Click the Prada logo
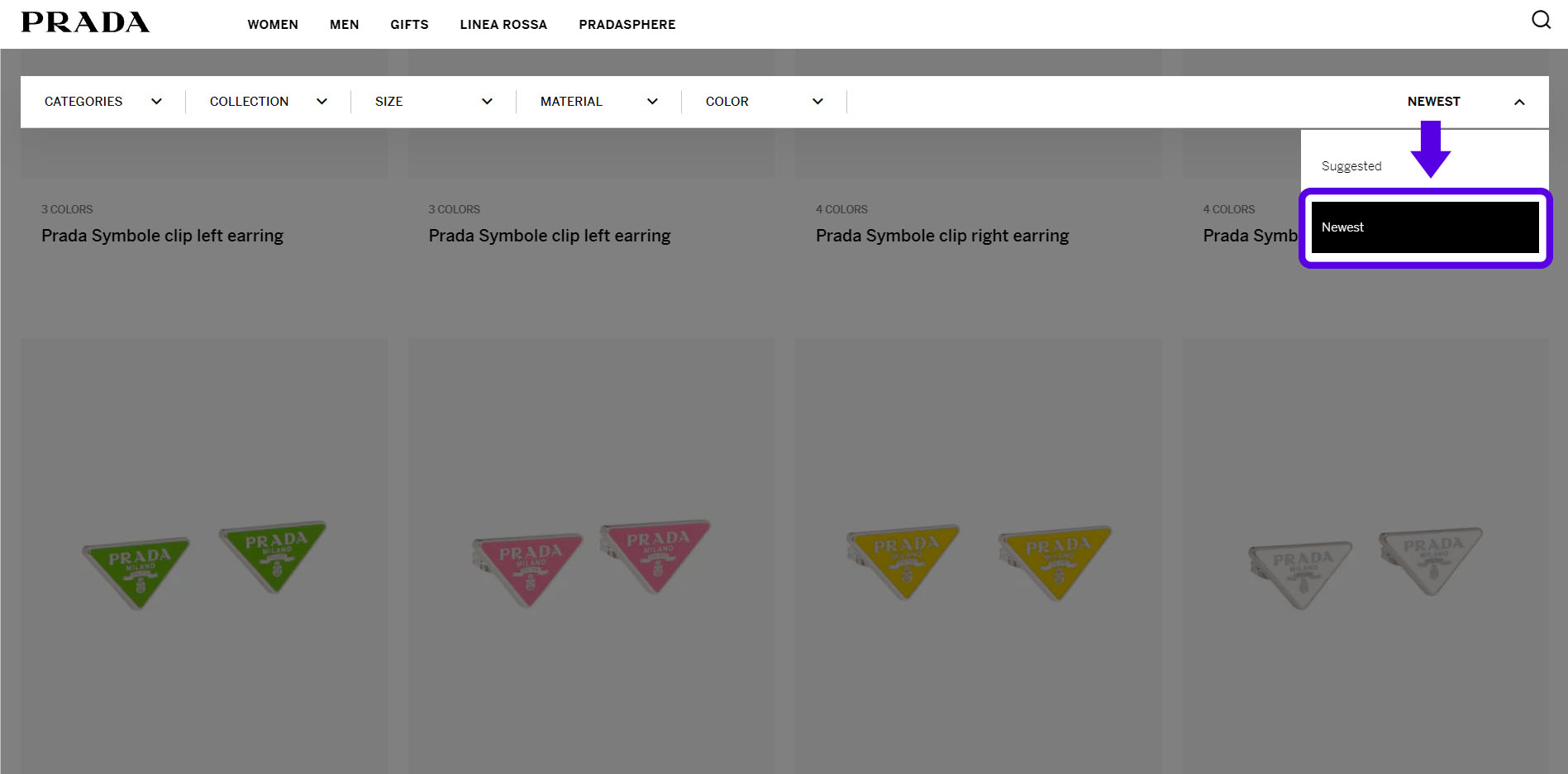Viewport: 1568px width, 774px height. coord(85,22)
